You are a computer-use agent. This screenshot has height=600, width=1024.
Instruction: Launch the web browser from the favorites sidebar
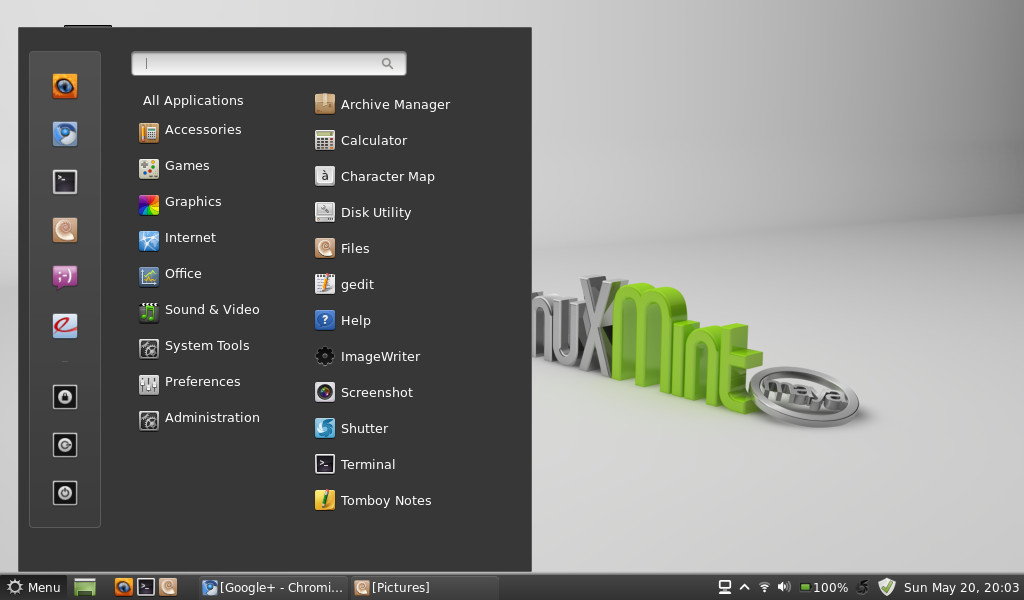coord(64,86)
